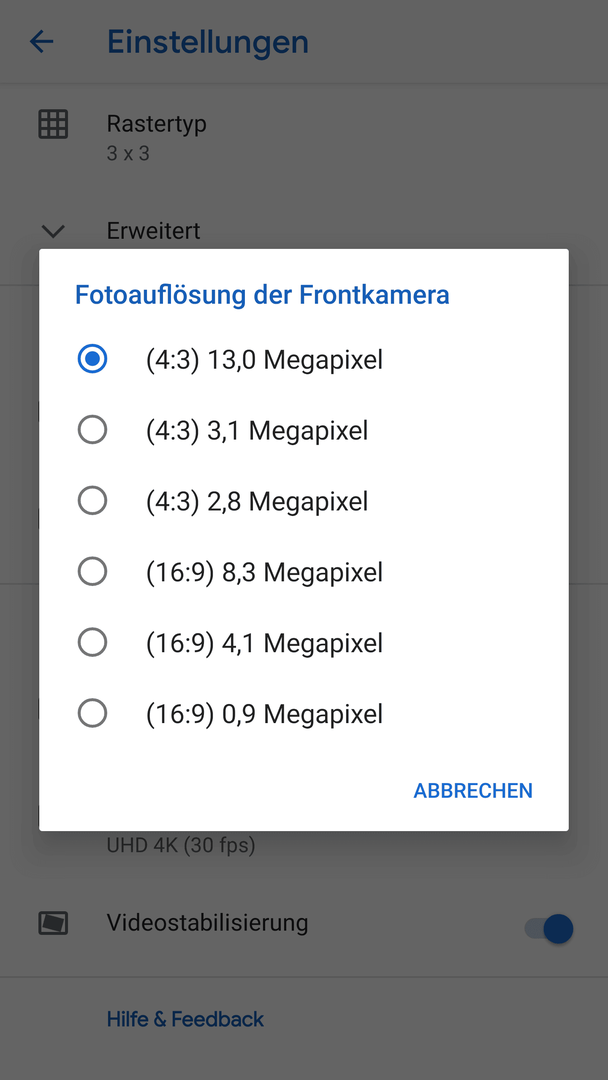Select (16:9) 0,9 Megapixel radio button

click(x=92, y=714)
